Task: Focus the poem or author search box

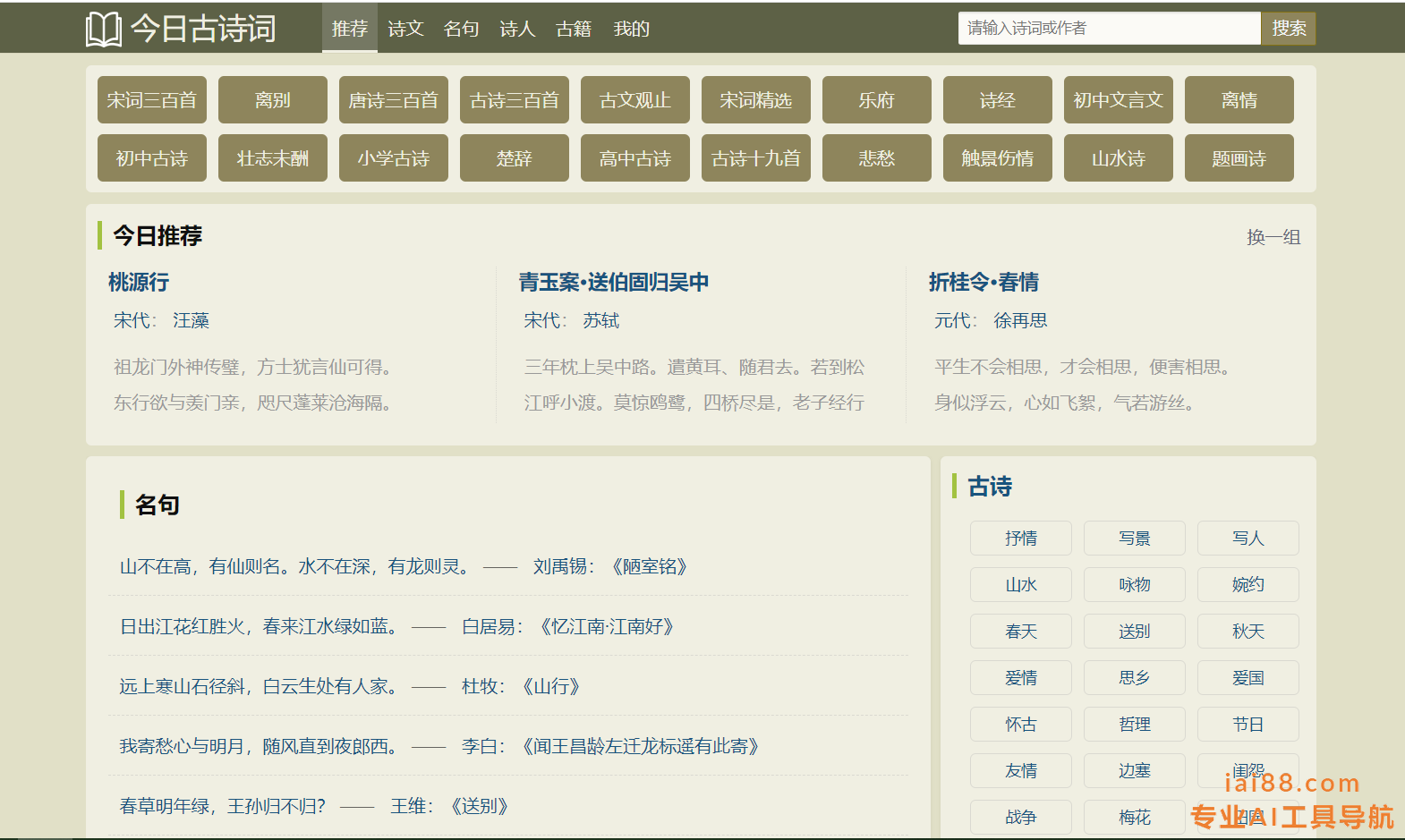Action: (1109, 28)
